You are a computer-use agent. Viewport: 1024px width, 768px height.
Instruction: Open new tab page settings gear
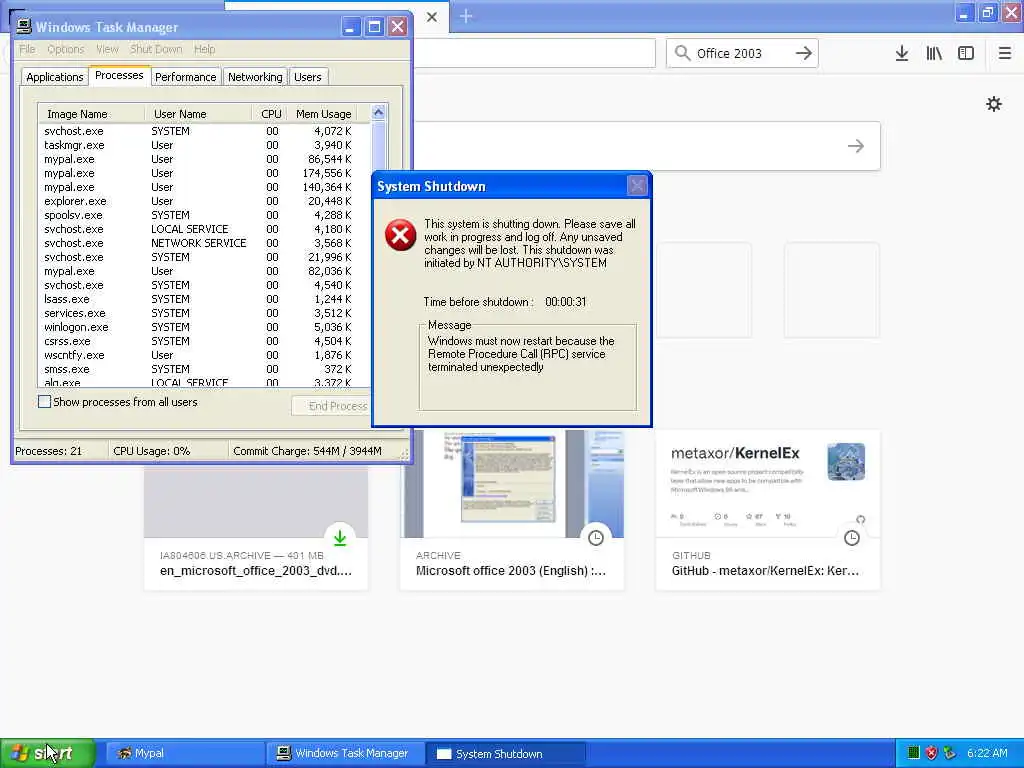click(x=994, y=104)
